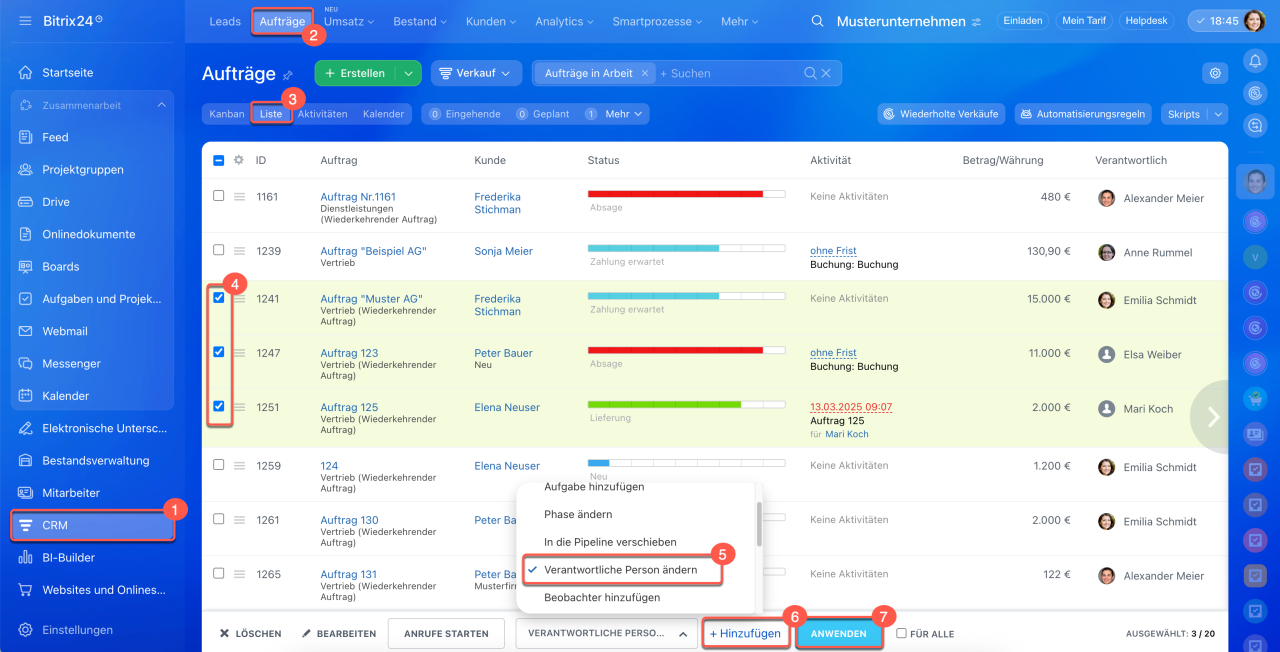Viewport: 1280px width, 652px height.
Task: Select the checkbox for order 1161
Action: (219, 196)
